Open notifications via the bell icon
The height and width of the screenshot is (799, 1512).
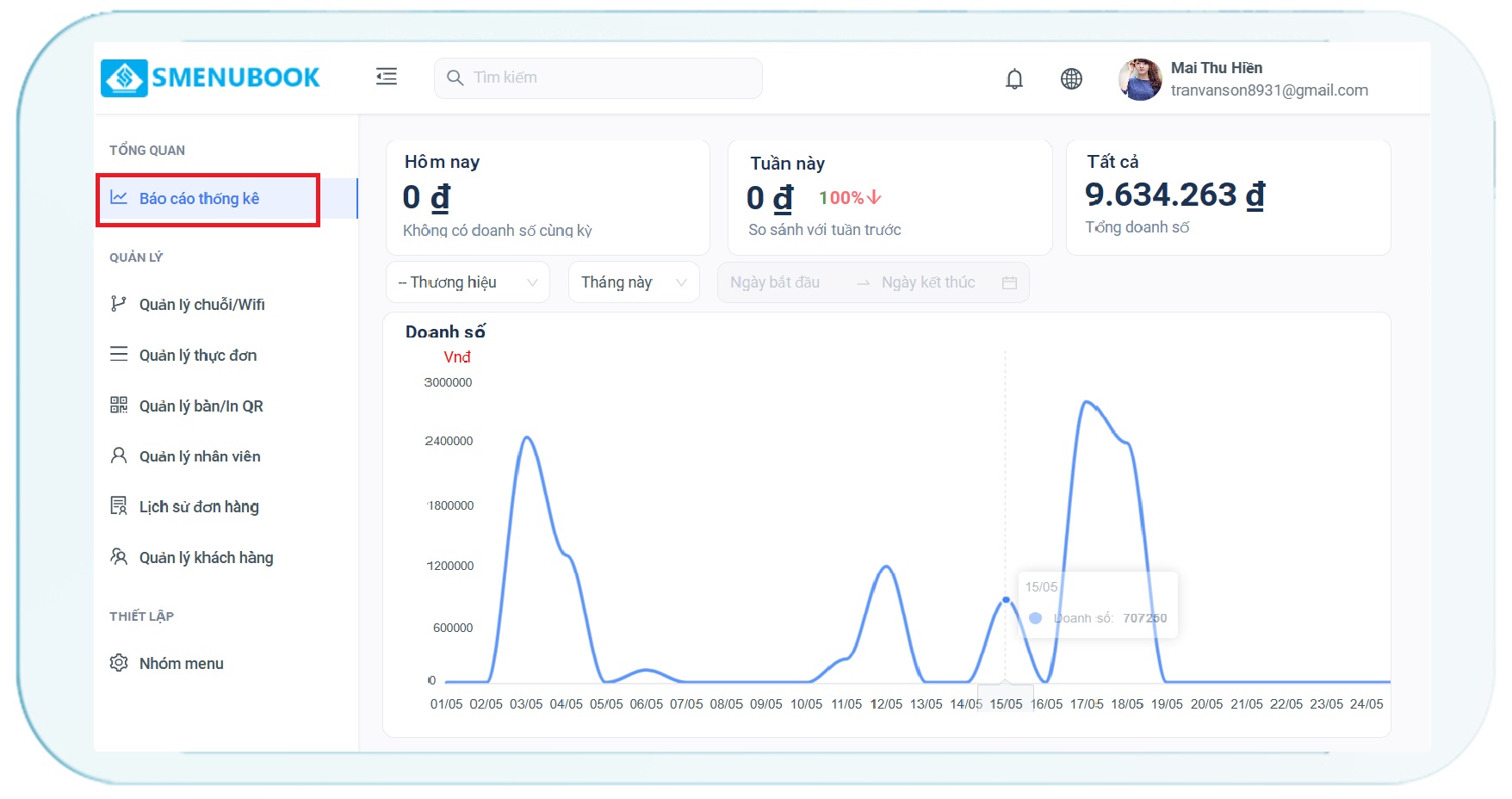(1014, 79)
